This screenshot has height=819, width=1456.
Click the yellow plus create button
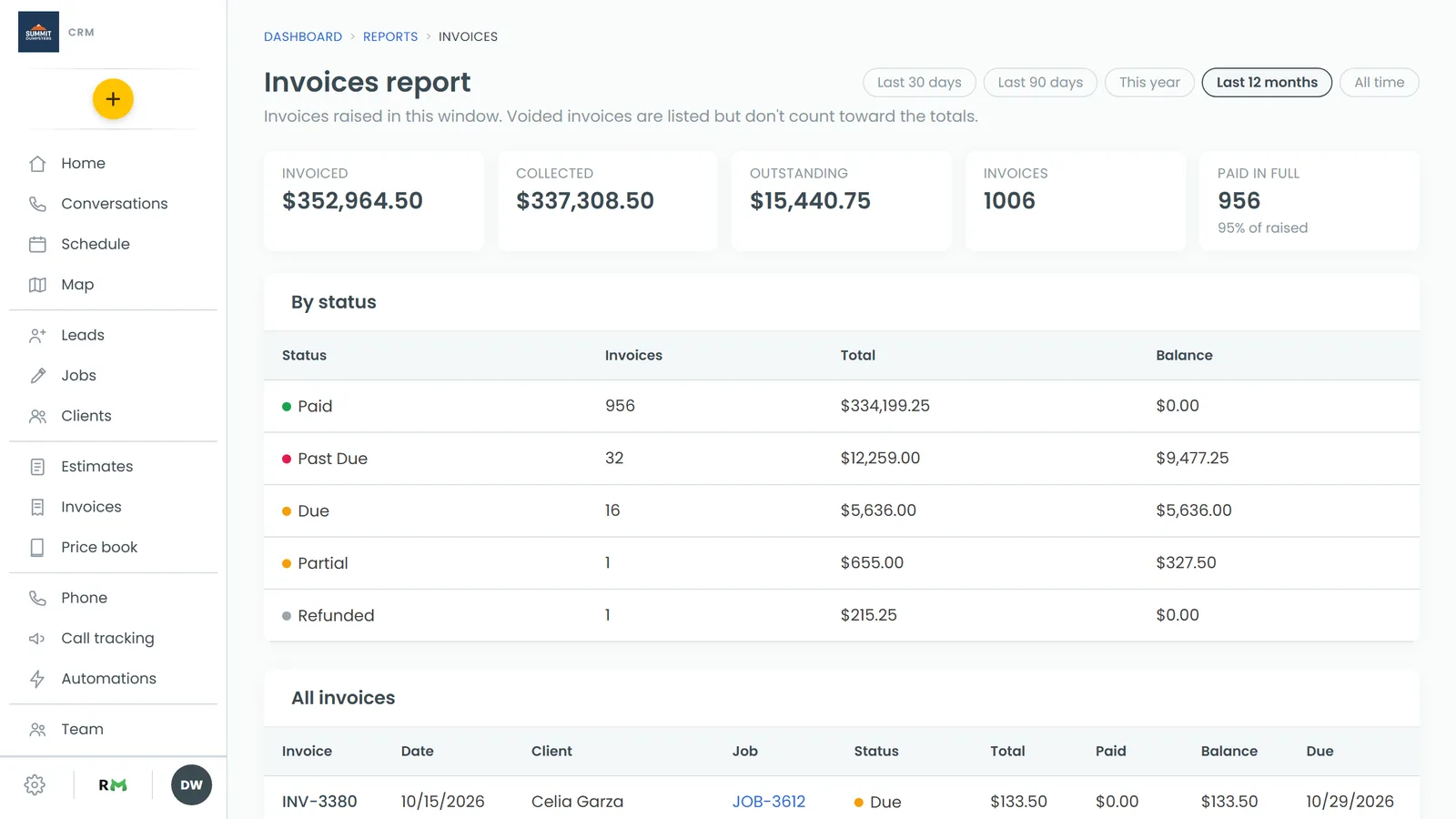tap(113, 99)
